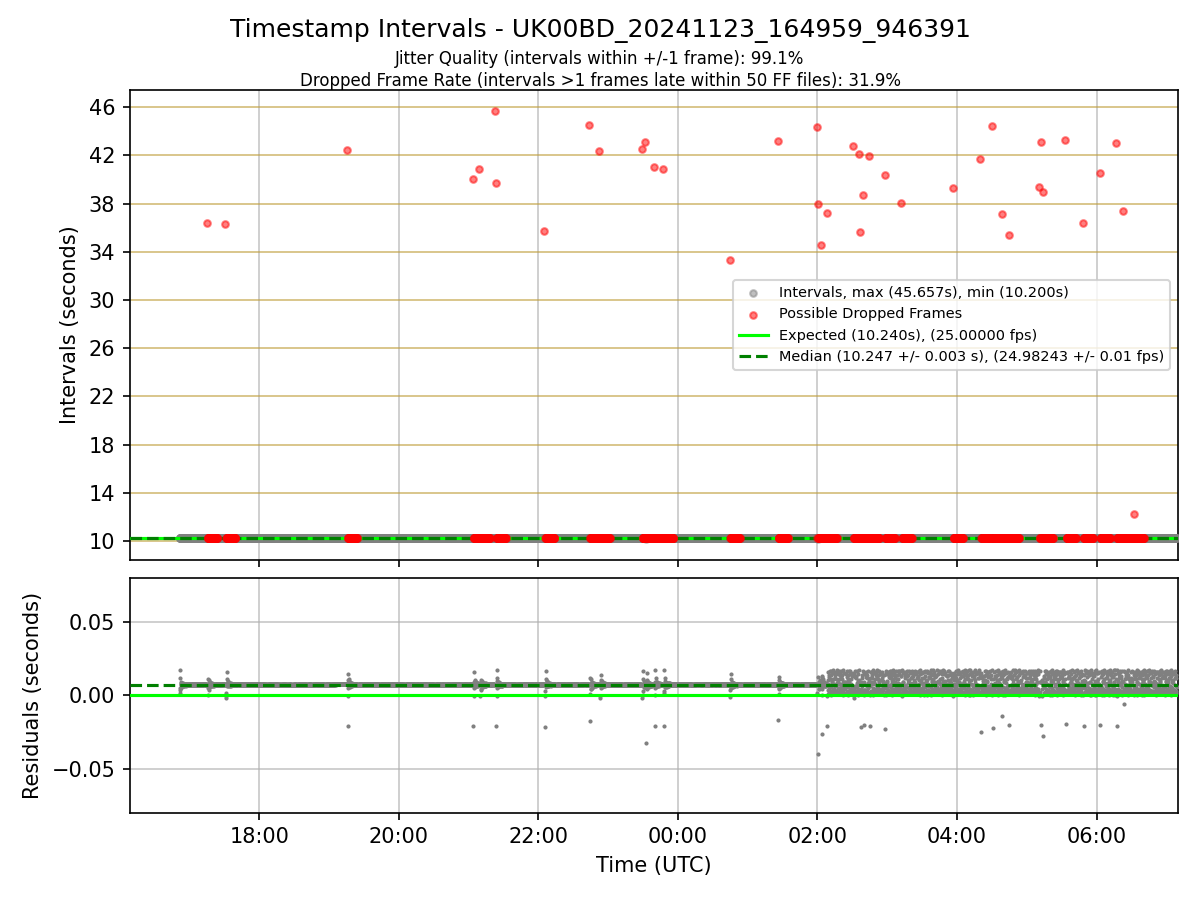The width and height of the screenshot is (1200, 900).
Task: Click the 'Residuals (seconds)' y-axis label
Action: [32, 696]
